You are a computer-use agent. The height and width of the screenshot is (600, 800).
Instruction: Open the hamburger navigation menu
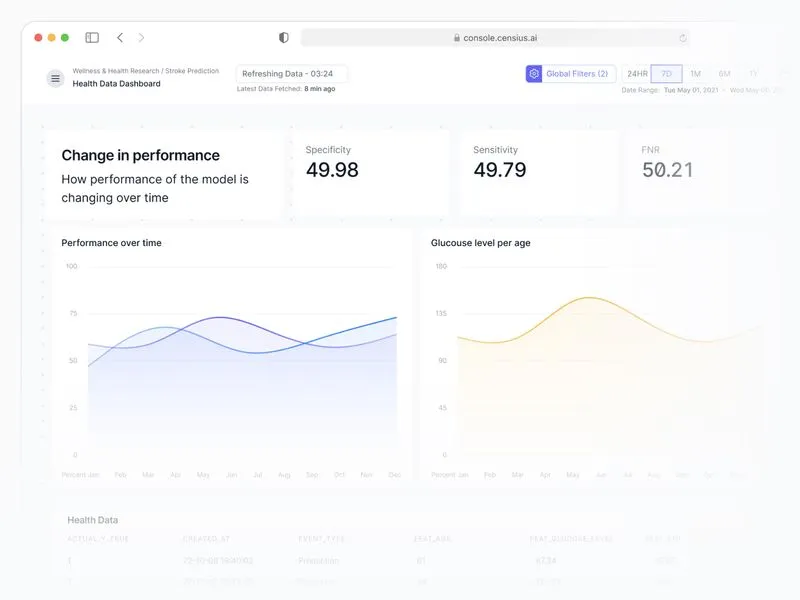pos(56,79)
